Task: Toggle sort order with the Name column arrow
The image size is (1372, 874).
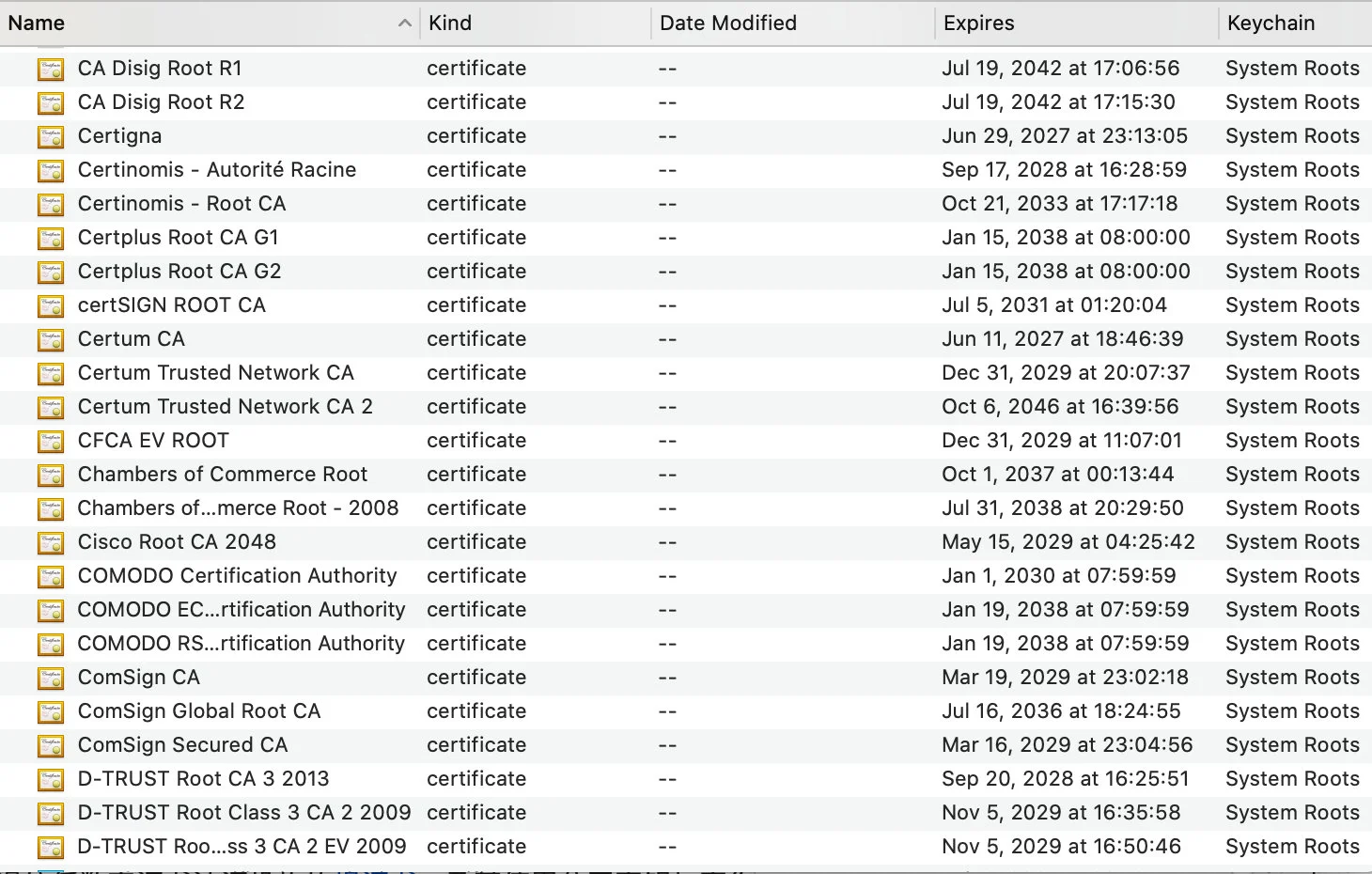Action: point(404,23)
